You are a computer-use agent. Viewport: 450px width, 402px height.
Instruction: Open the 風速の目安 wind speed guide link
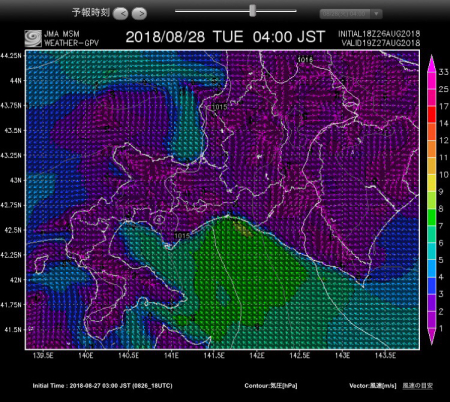point(417,386)
